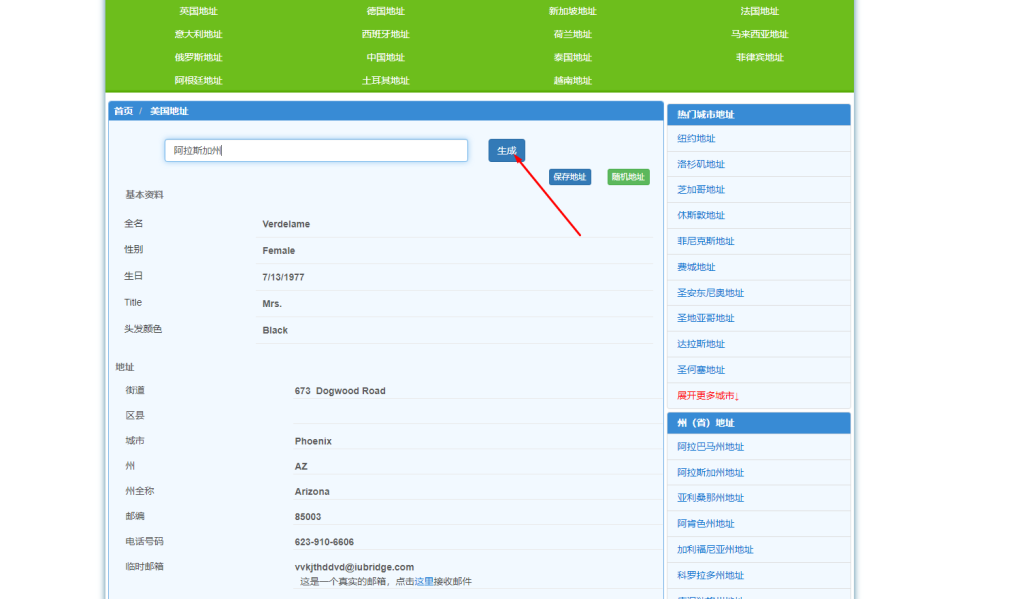
Task: Click the state abbreviation AZ
Action: point(301,466)
